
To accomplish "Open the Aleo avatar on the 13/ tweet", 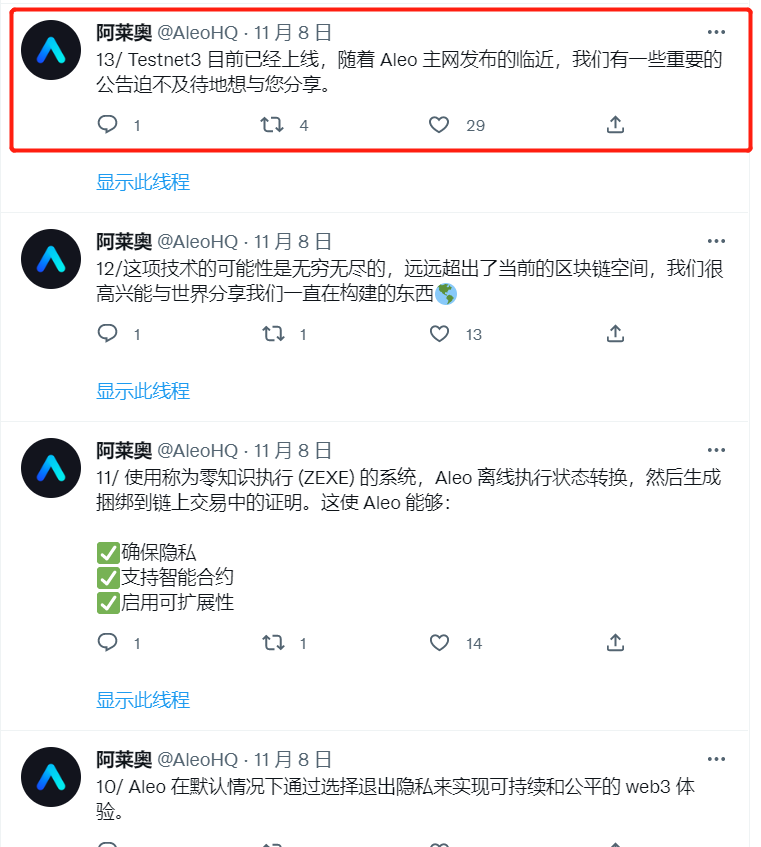I will coord(51,50).
